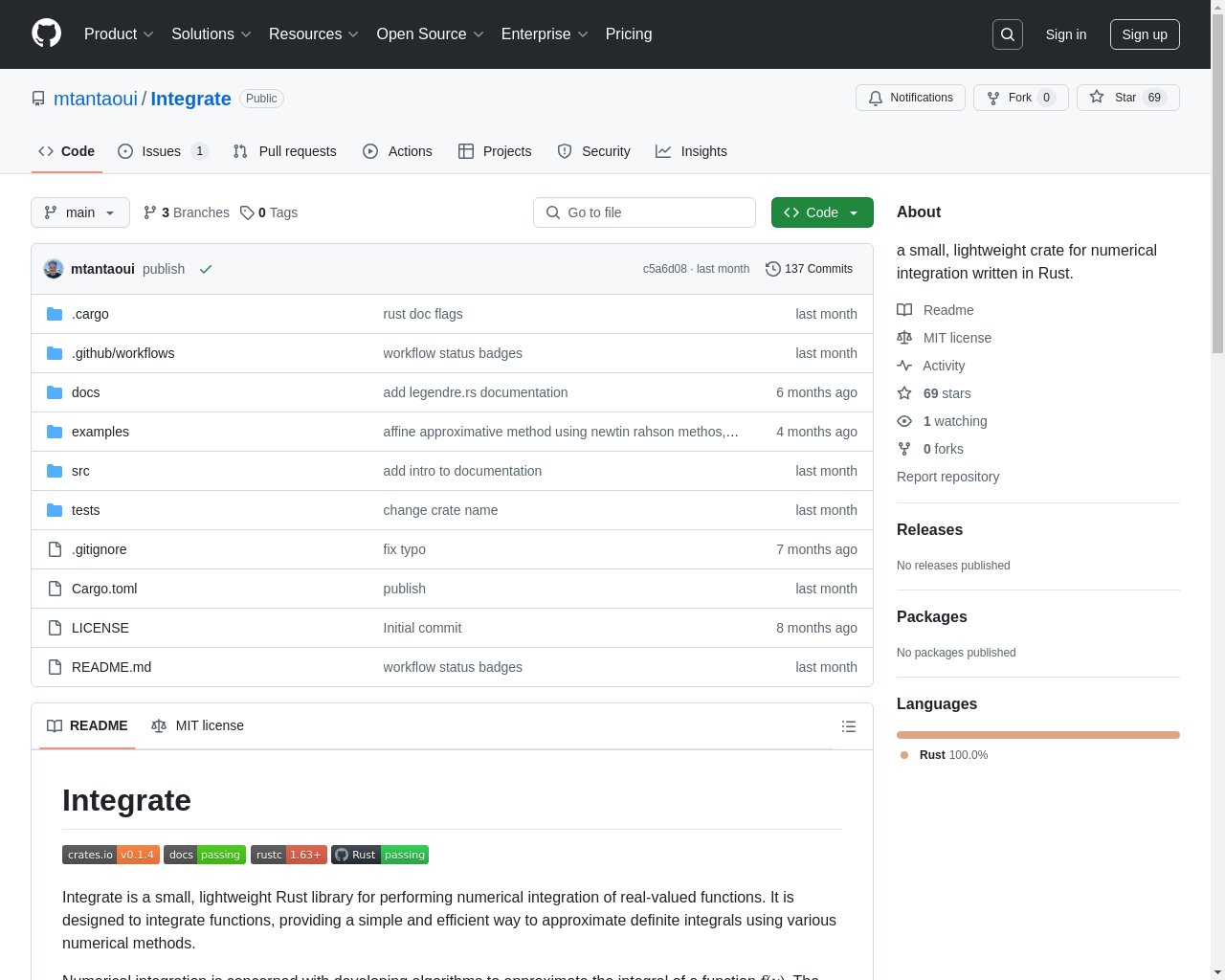Viewport: 1225px width, 980px height.
Task: Click the Report repository link
Action: click(947, 477)
